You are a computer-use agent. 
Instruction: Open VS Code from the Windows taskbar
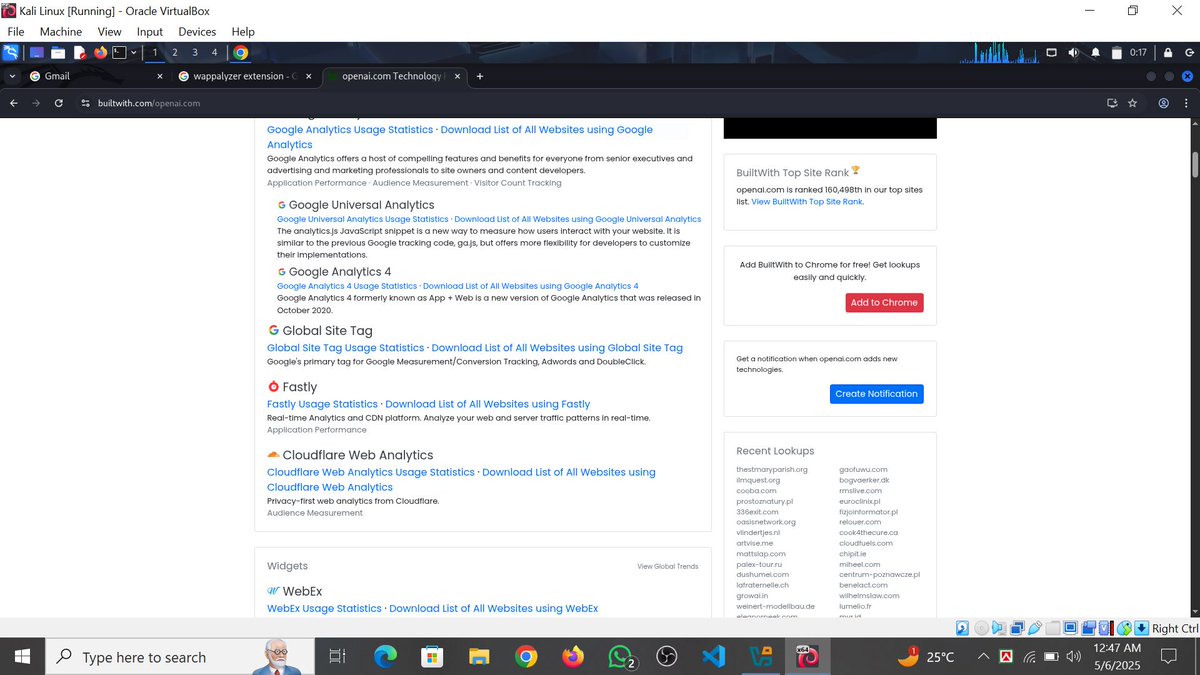[x=713, y=657]
